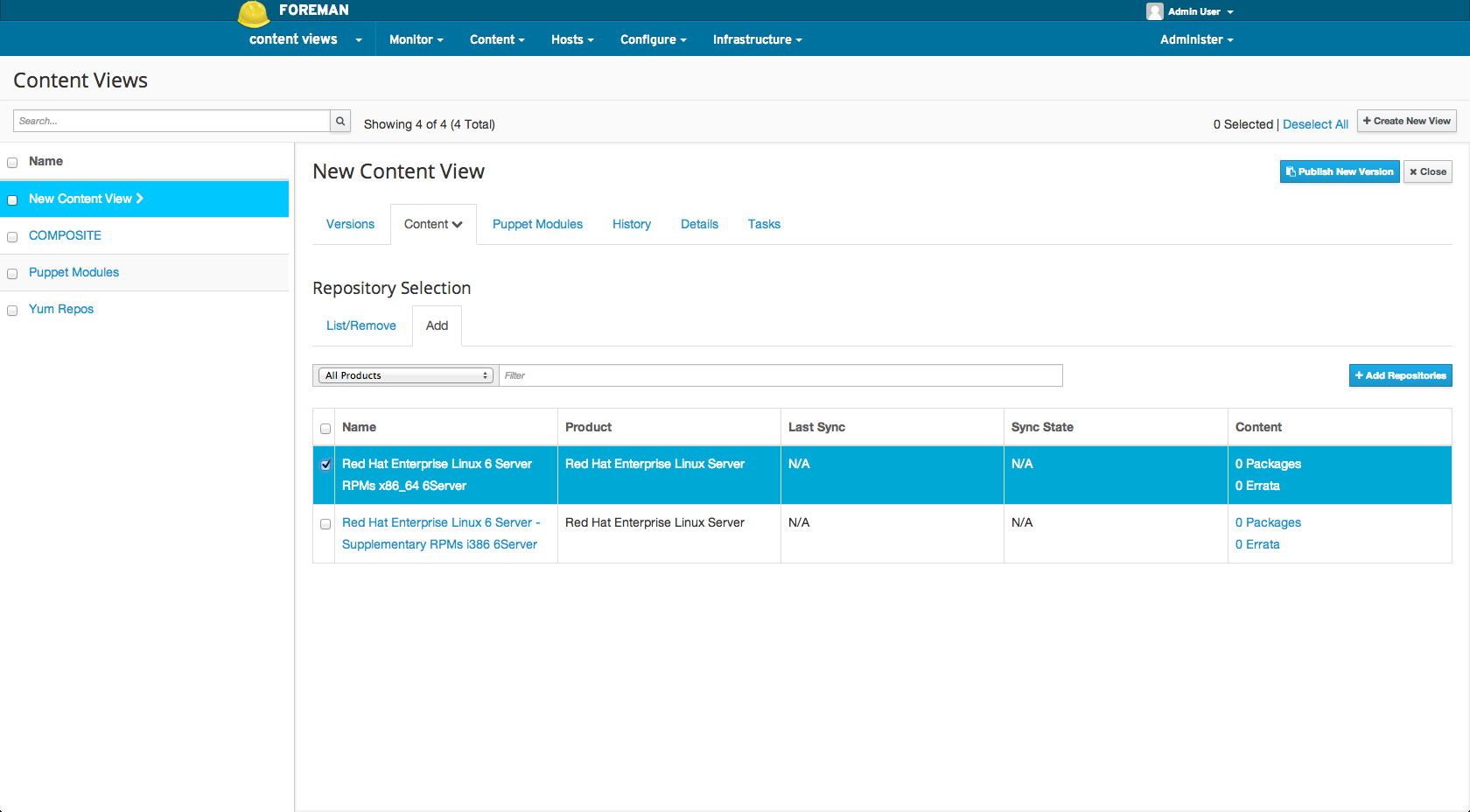Open the Supplementary RPMs i386 6Server repository link
This screenshot has height=812, width=1470.
click(441, 533)
